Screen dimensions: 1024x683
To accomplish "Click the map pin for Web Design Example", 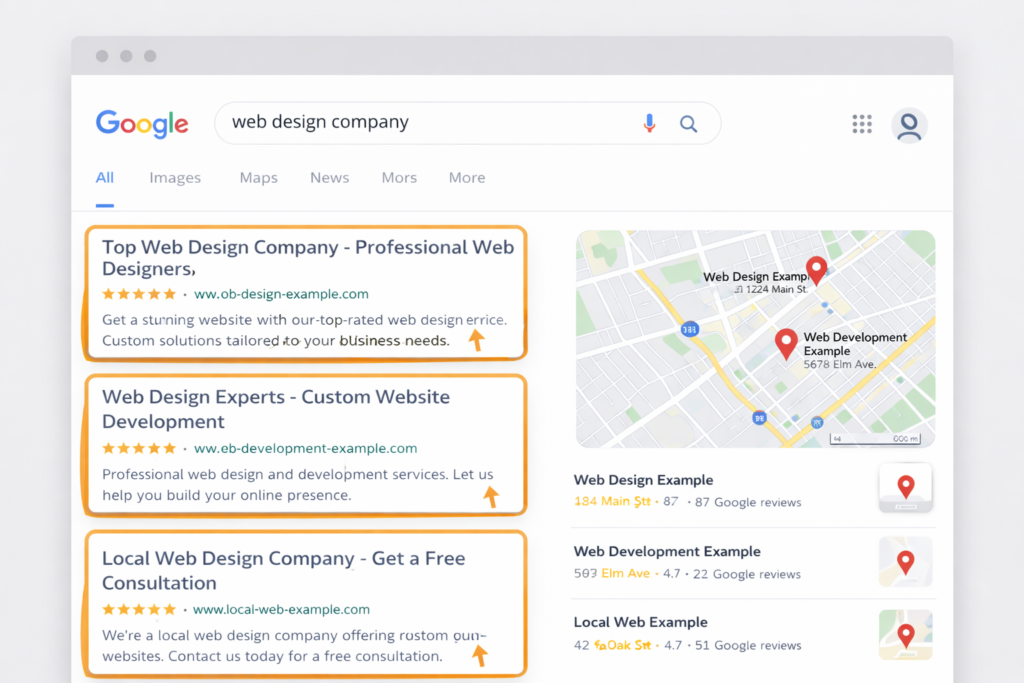I will pos(816,268).
